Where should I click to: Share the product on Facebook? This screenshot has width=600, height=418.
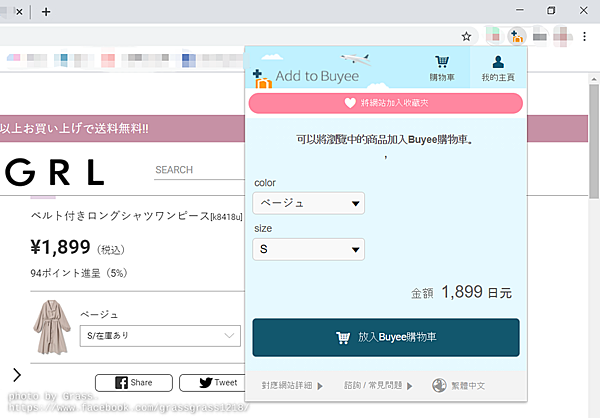pos(134,383)
